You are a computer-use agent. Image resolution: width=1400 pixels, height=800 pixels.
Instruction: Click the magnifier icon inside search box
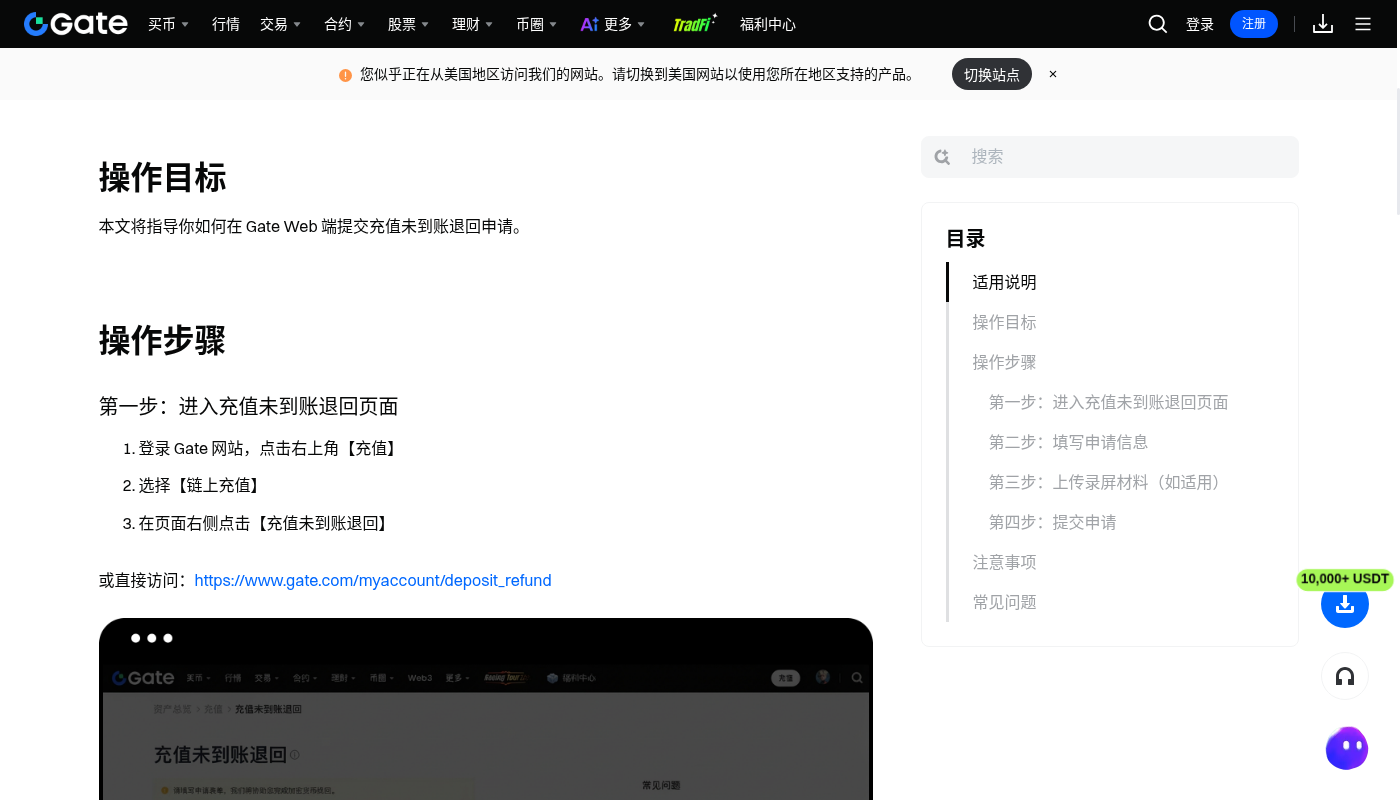942,157
